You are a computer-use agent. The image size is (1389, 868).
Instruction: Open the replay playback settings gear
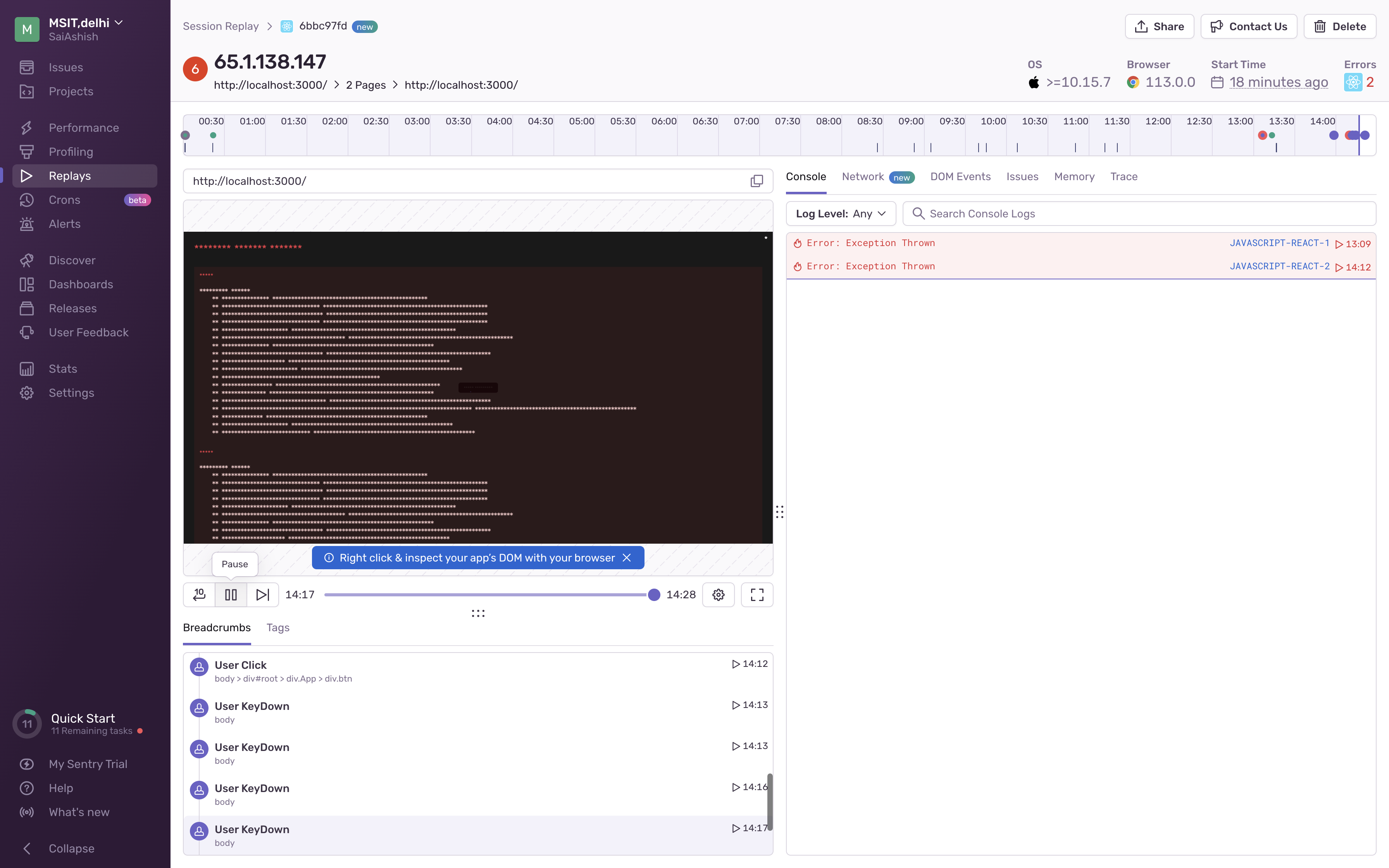[718, 595]
